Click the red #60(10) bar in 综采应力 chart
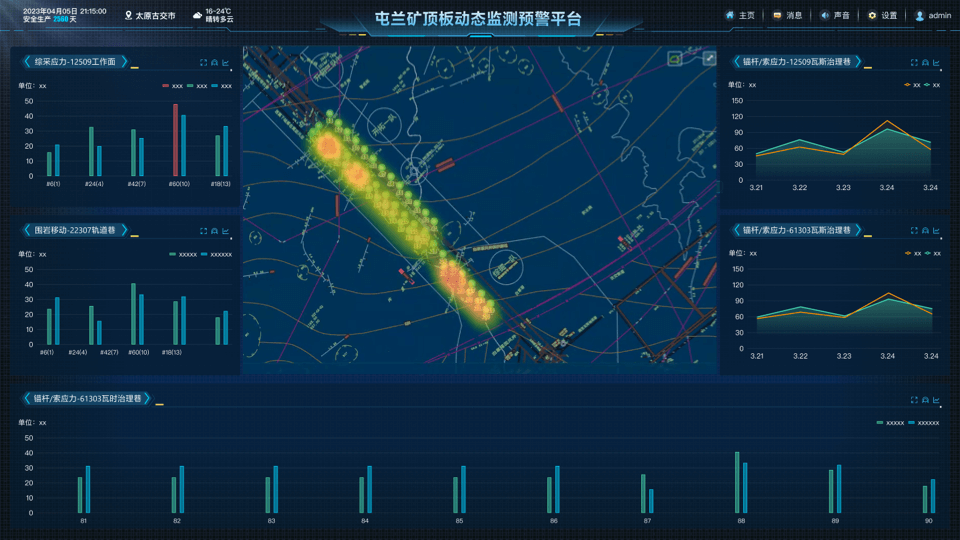Image resolution: width=960 pixels, height=540 pixels. pos(175,139)
